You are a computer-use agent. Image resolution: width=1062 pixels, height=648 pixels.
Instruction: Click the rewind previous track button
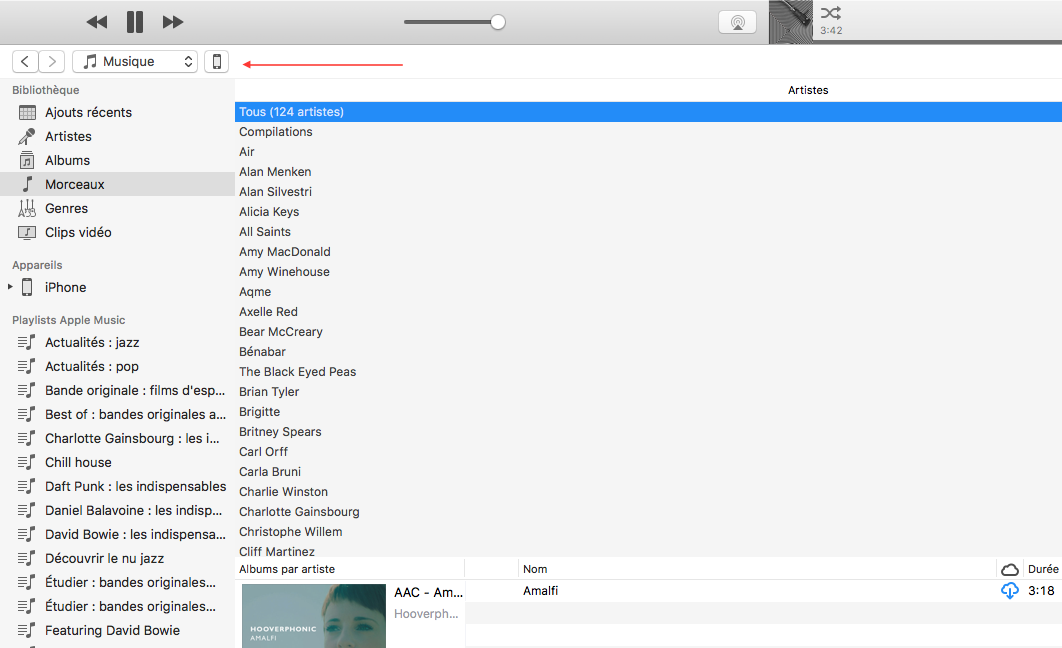pyautogui.click(x=97, y=22)
